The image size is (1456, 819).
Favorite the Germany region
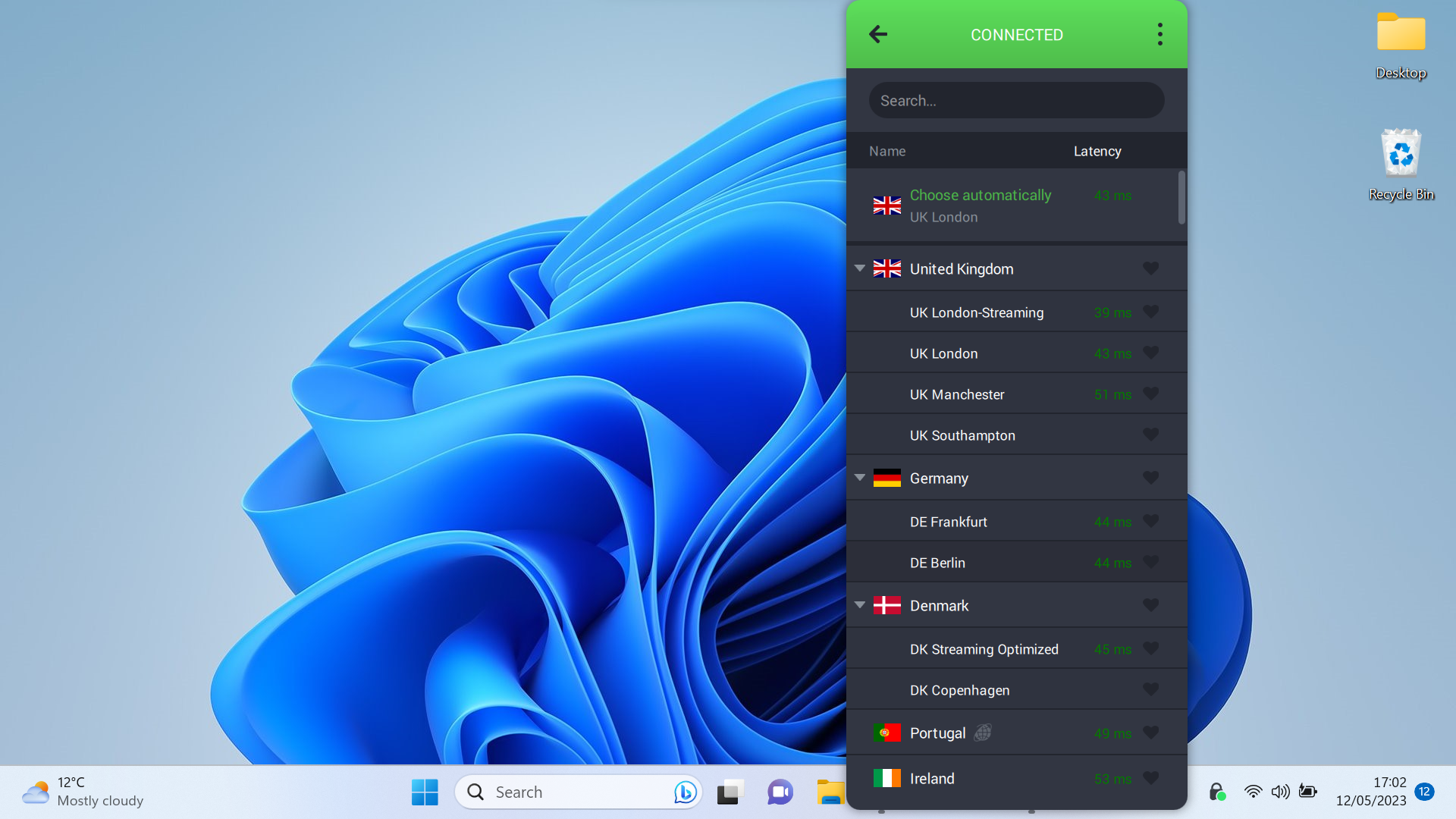point(1150,478)
